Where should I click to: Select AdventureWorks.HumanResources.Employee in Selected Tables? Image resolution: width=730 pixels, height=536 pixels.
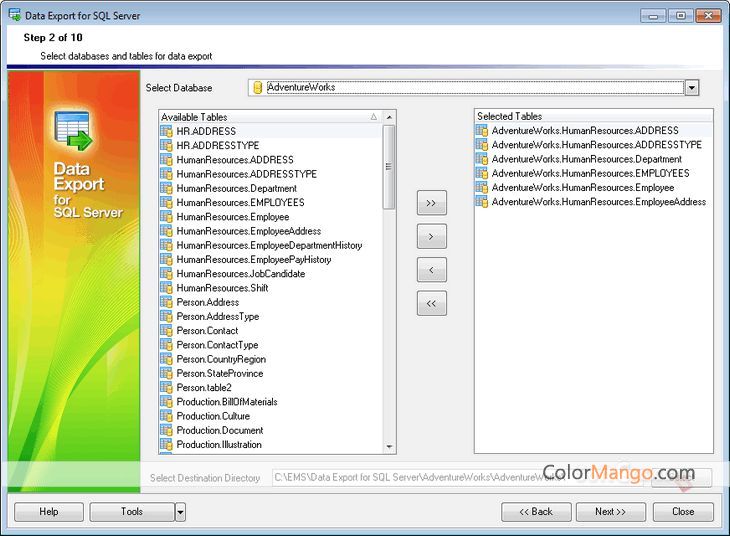(x=583, y=187)
